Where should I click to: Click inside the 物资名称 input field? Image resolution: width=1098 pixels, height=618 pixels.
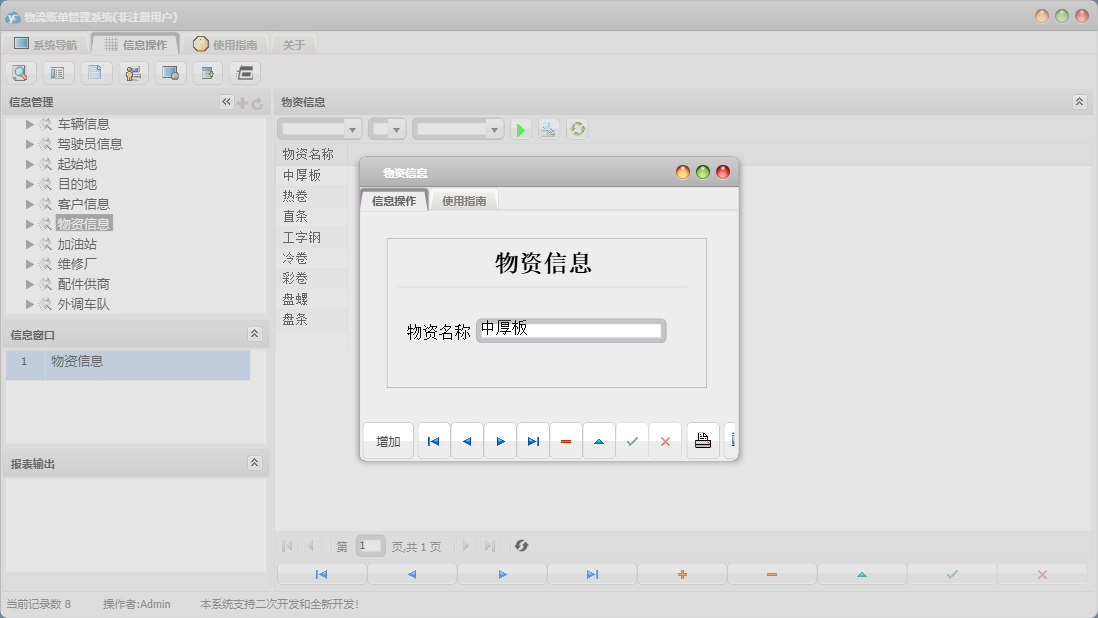click(570, 330)
